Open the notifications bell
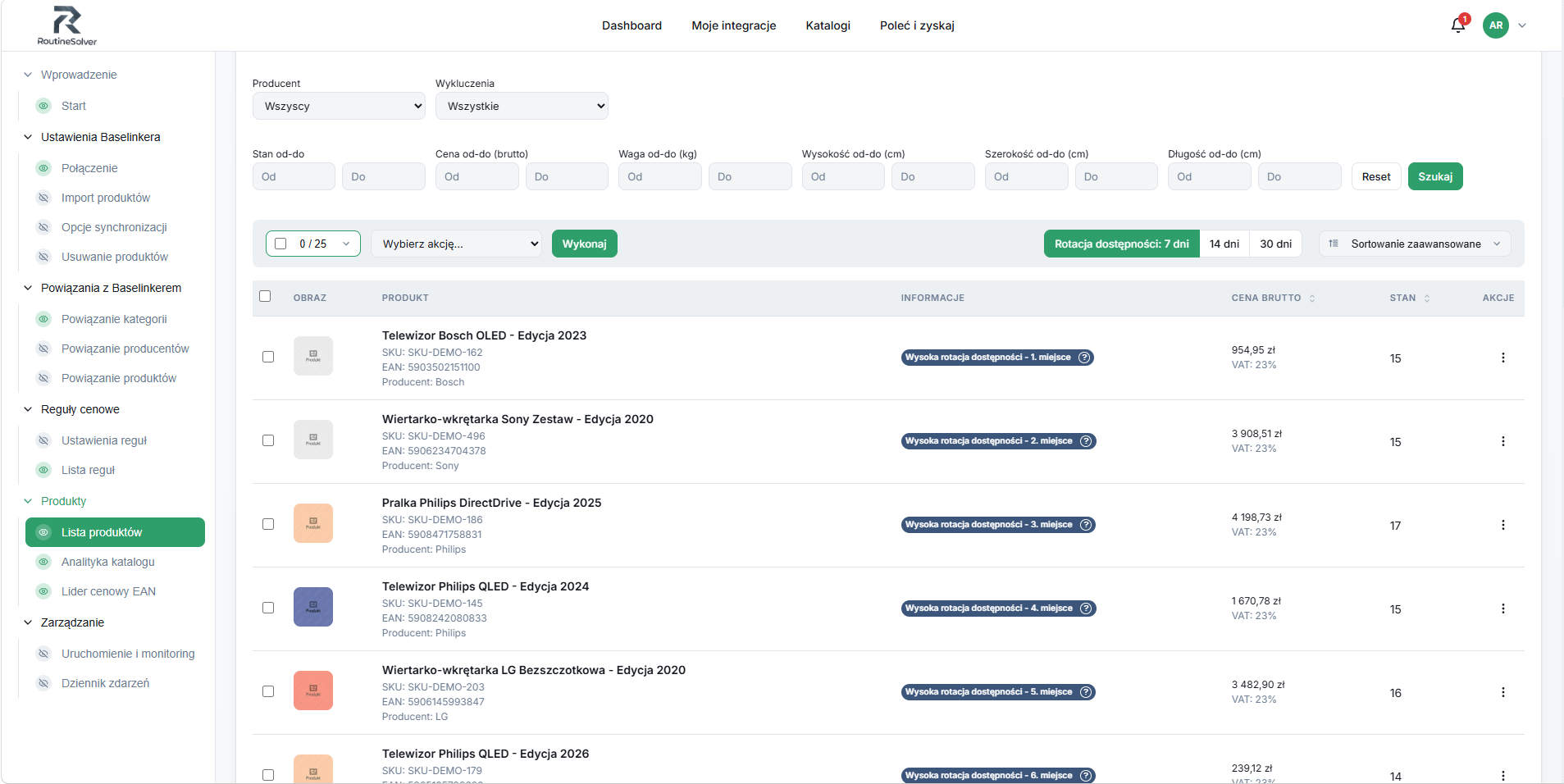The width and height of the screenshot is (1564, 784). pos(1458,25)
